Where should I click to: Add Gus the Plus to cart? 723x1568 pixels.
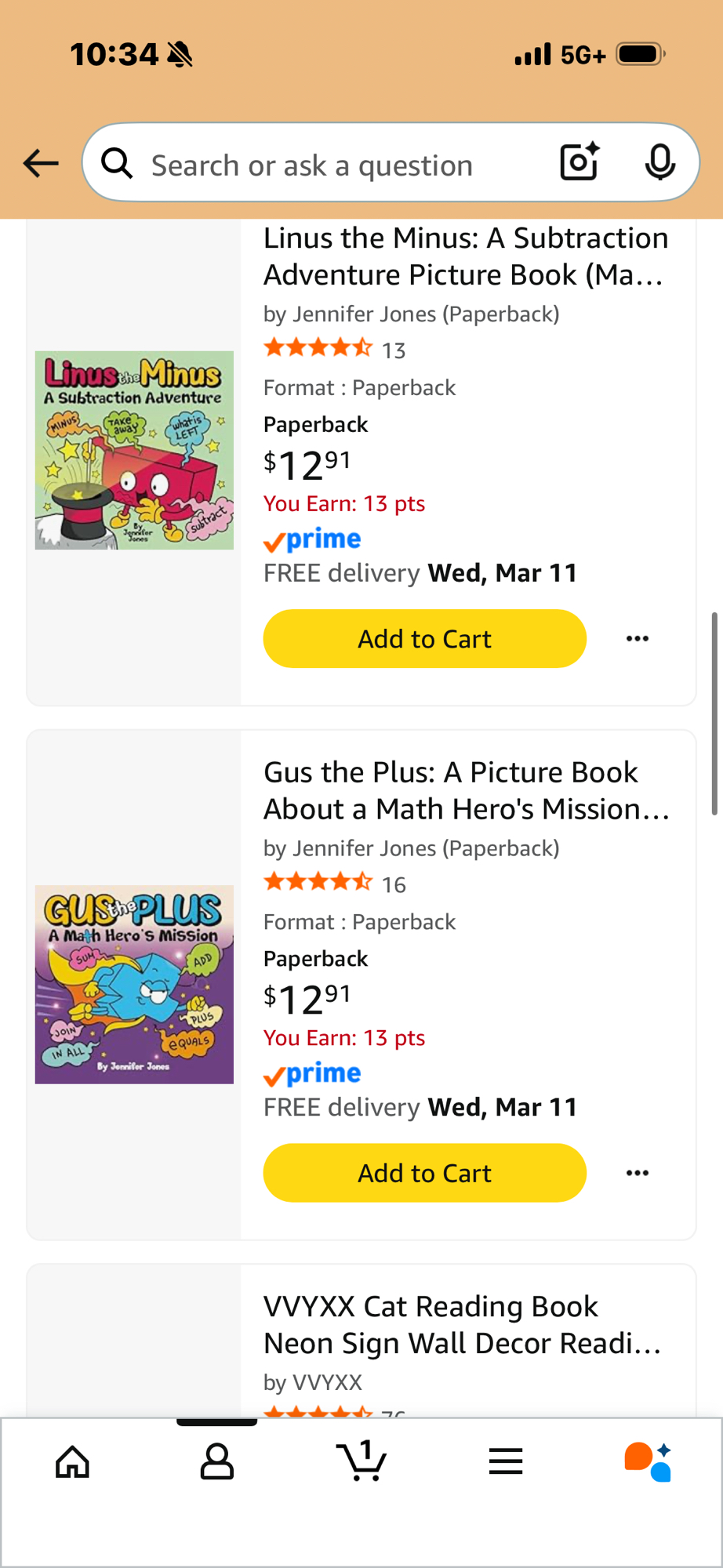tap(424, 1173)
